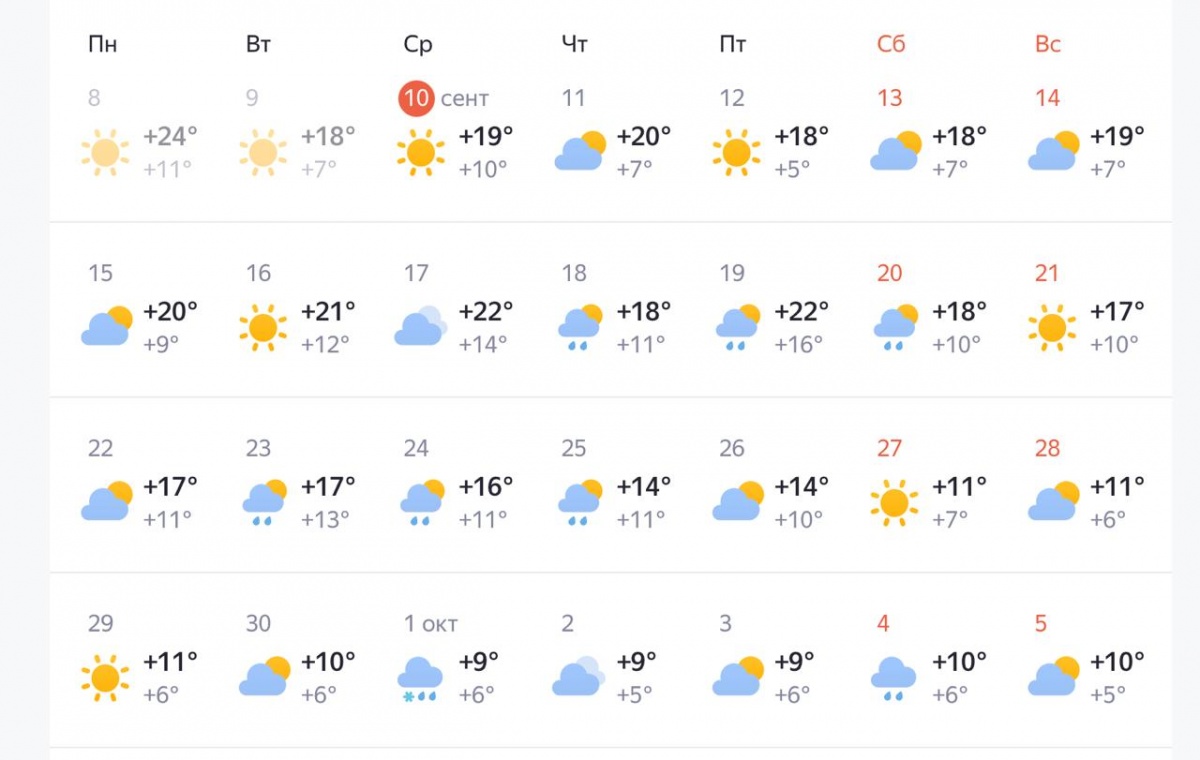Click the snow icon on October 1

point(420,676)
